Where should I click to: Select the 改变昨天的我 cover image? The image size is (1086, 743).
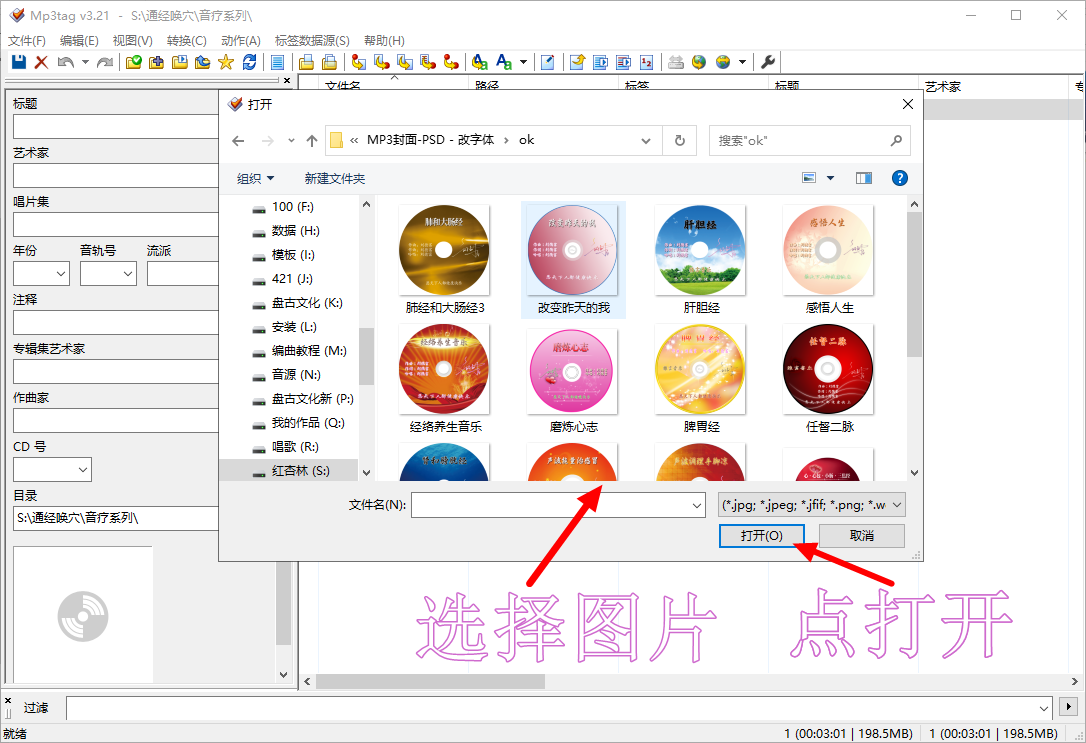click(x=573, y=260)
